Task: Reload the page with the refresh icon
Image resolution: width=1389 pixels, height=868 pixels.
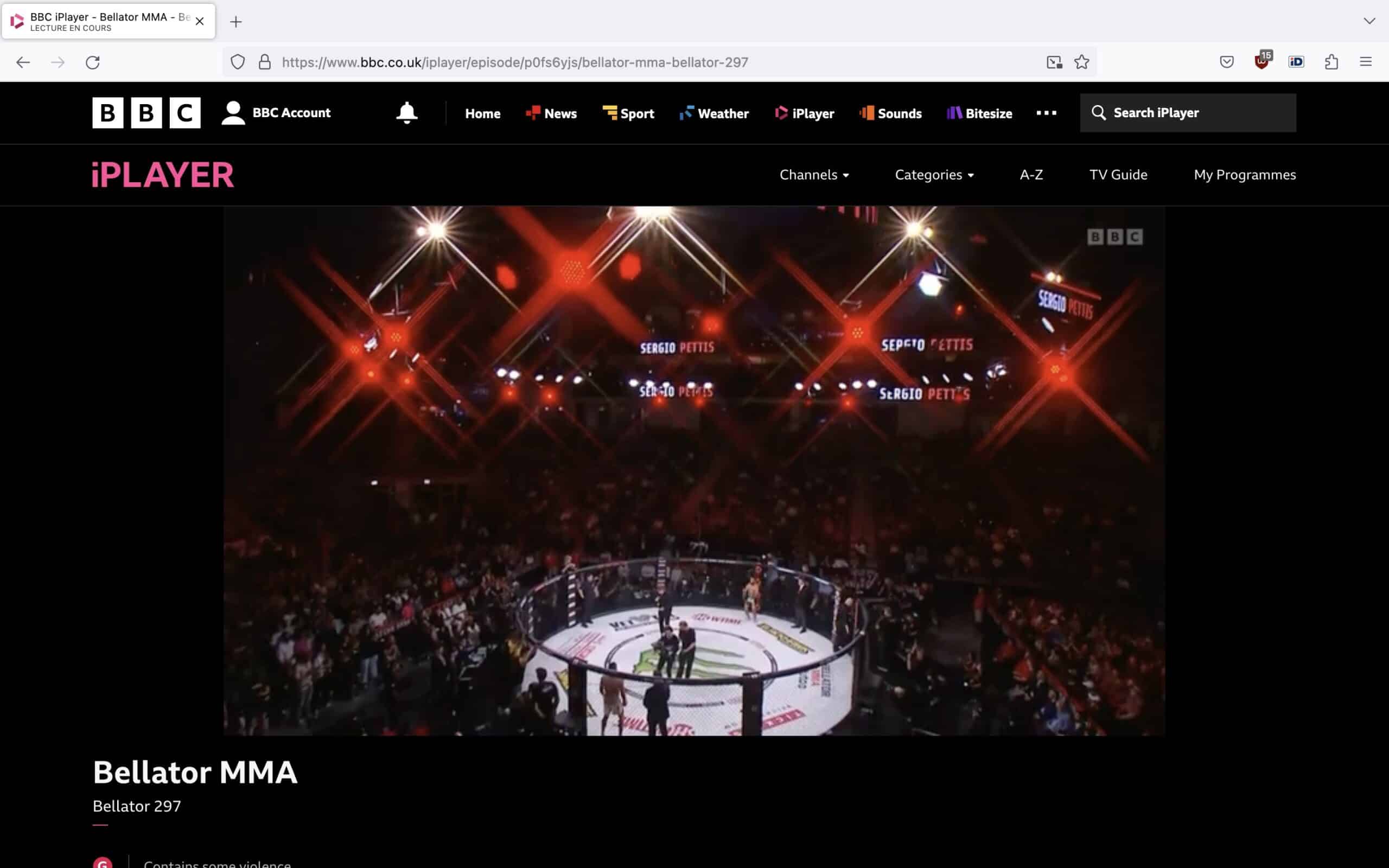Action: (x=93, y=62)
